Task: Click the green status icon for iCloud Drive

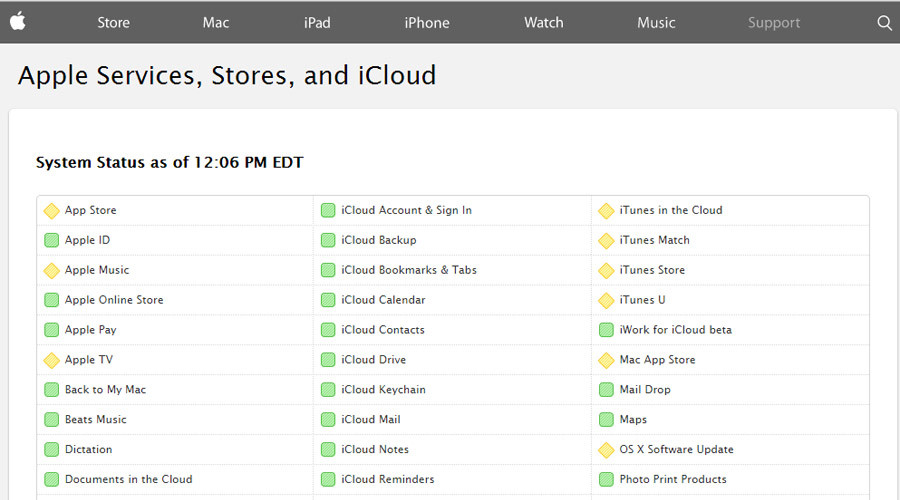Action: 328,359
